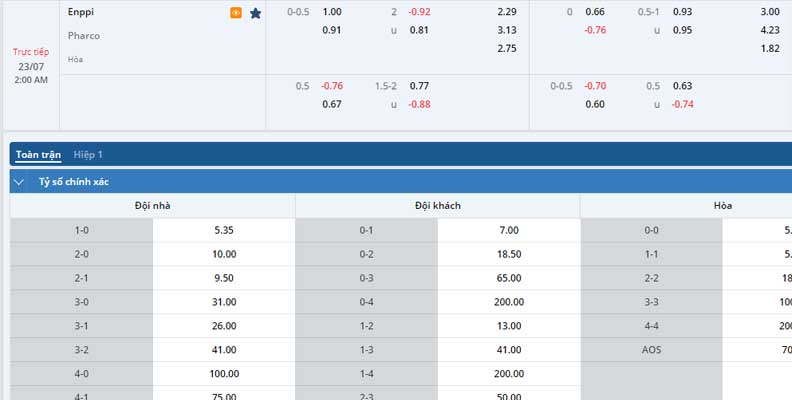
Task: Pick first-half over 0.5 odds 0.63
Action: click(682, 86)
